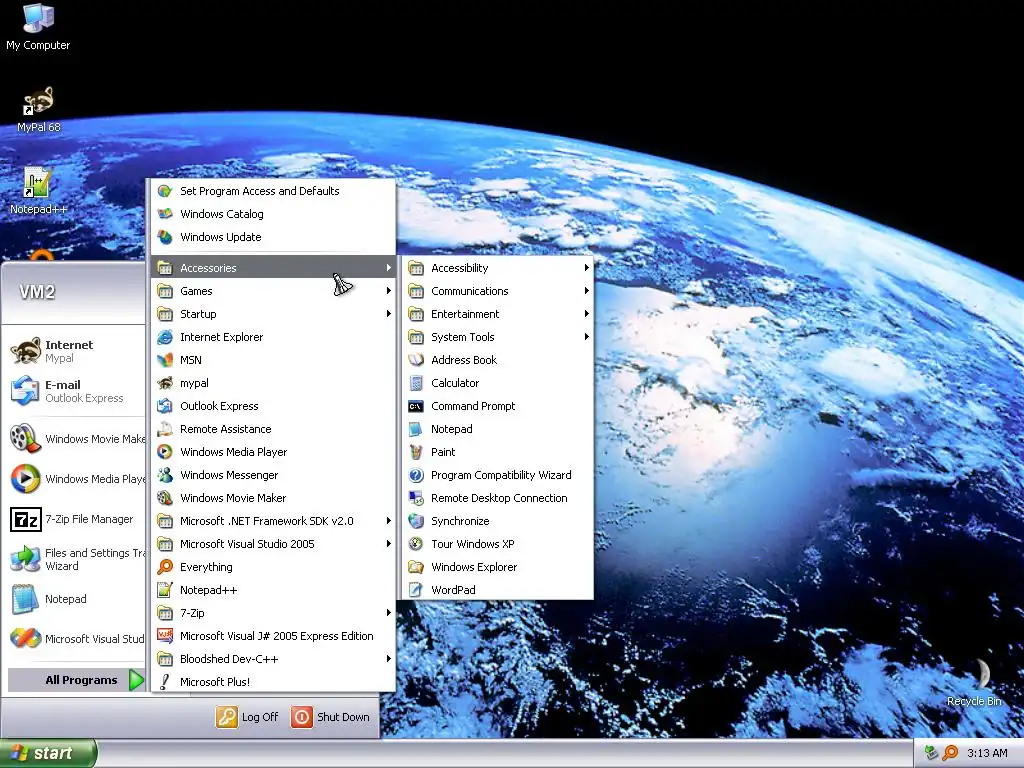Image resolution: width=1024 pixels, height=768 pixels.
Task: Launch mypal from programs list
Action: point(274,383)
